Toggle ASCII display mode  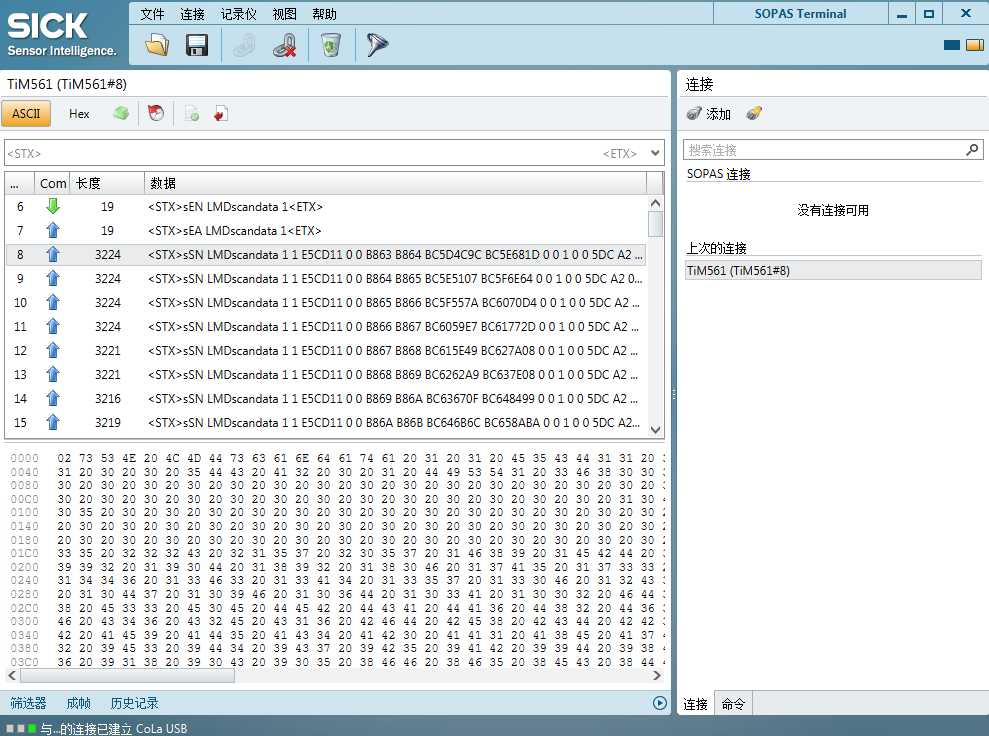(x=26, y=114)
